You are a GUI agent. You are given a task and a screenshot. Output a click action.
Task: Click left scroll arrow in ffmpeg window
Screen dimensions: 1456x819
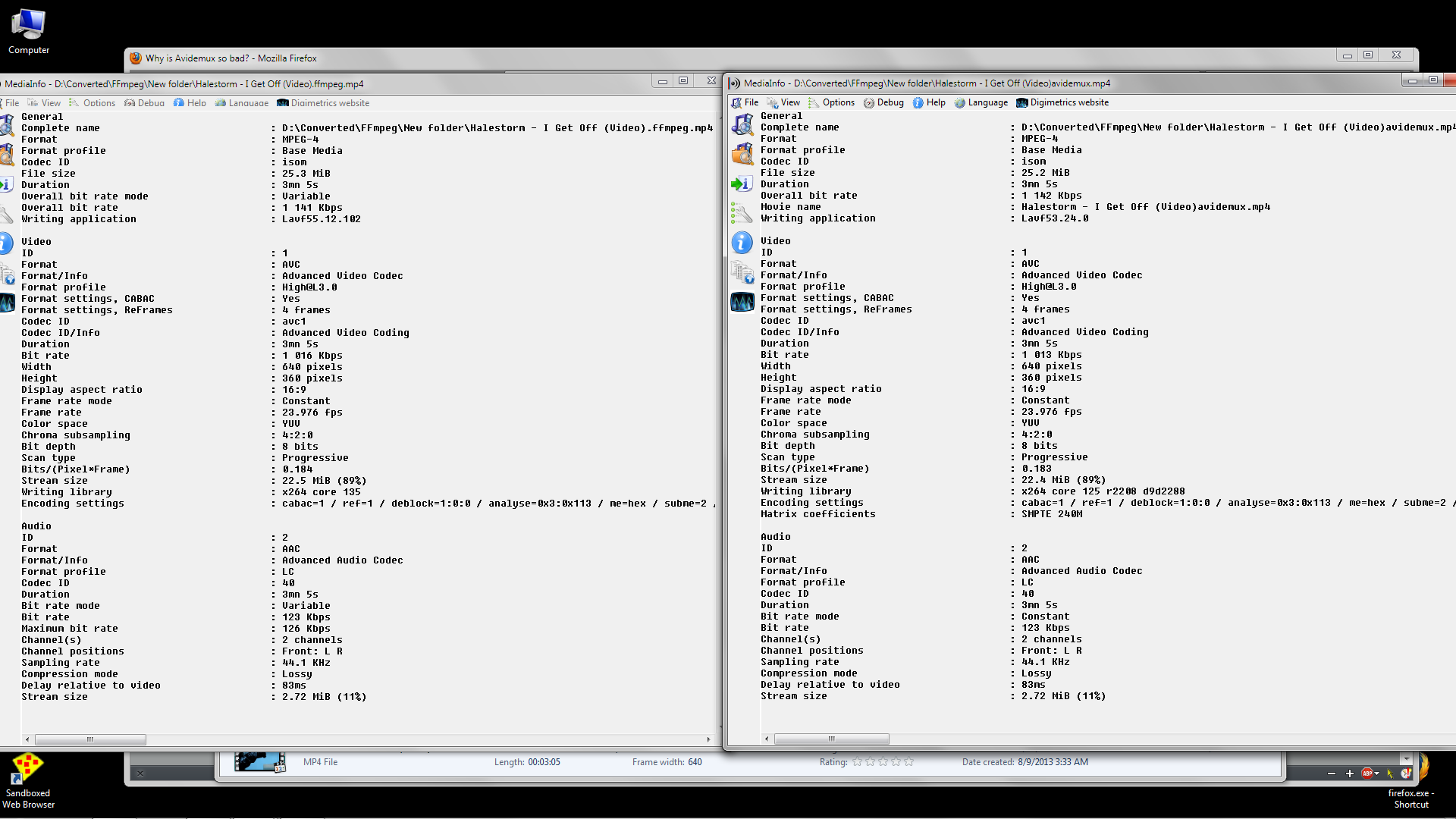click(x=27, y=739)
